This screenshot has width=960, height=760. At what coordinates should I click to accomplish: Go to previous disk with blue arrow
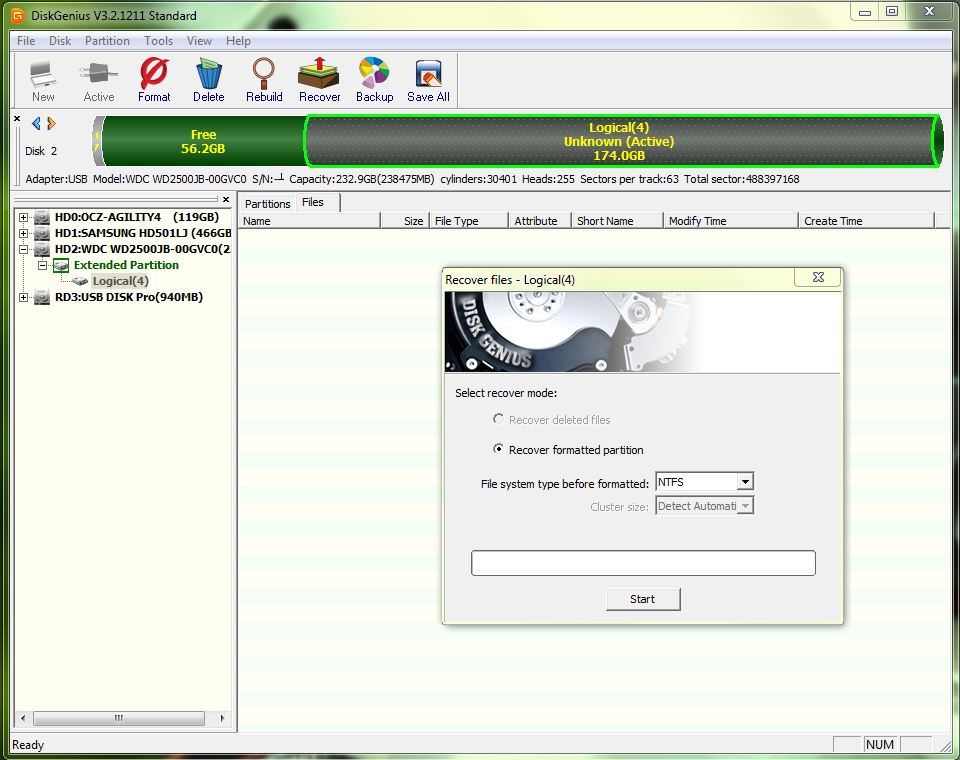(36, 124)
